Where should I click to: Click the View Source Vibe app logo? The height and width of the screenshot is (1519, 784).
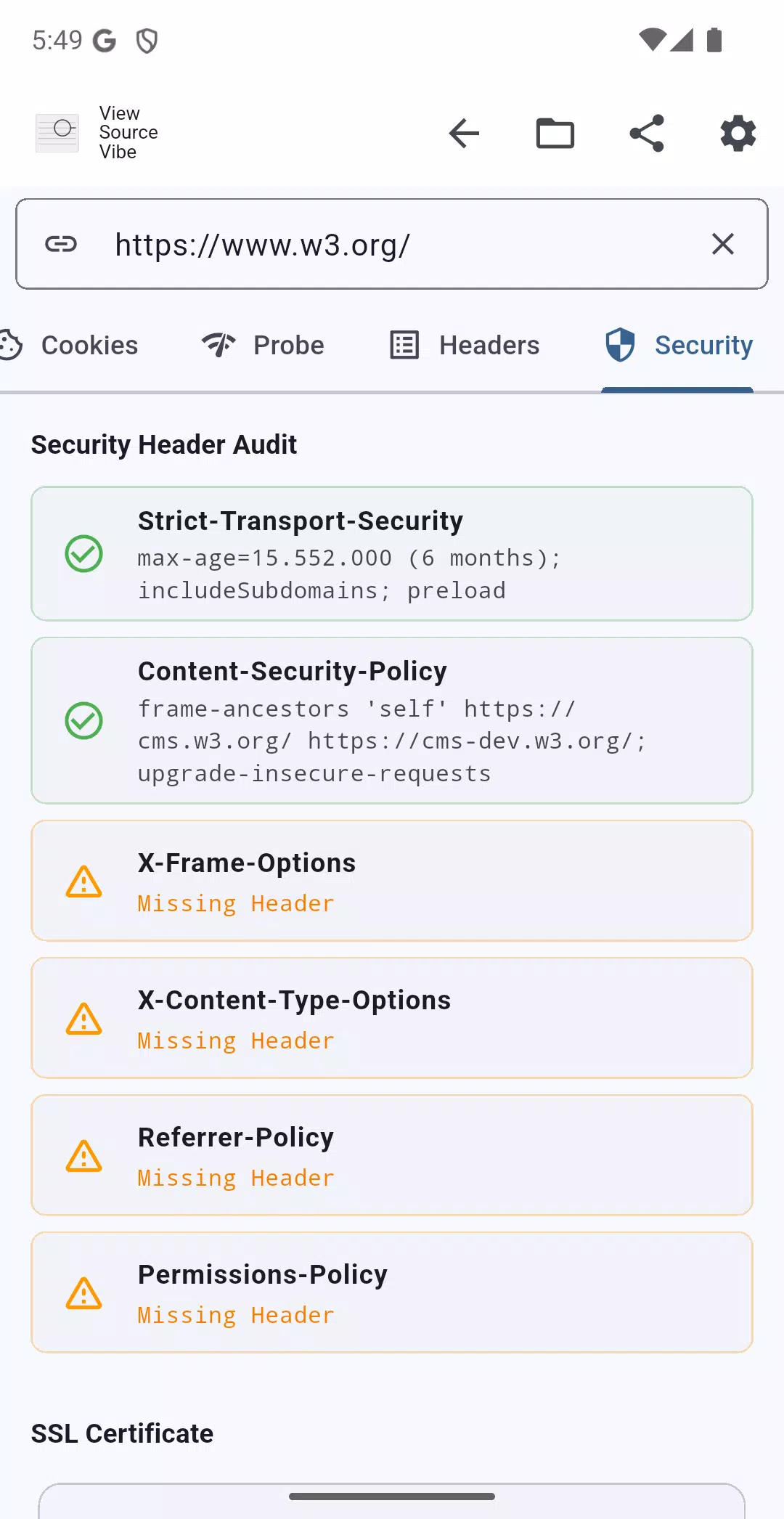click(57, 133)
